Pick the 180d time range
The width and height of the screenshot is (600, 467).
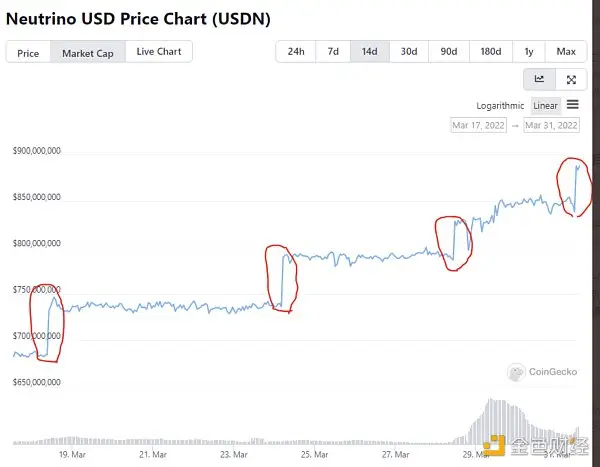coord(490,52)
